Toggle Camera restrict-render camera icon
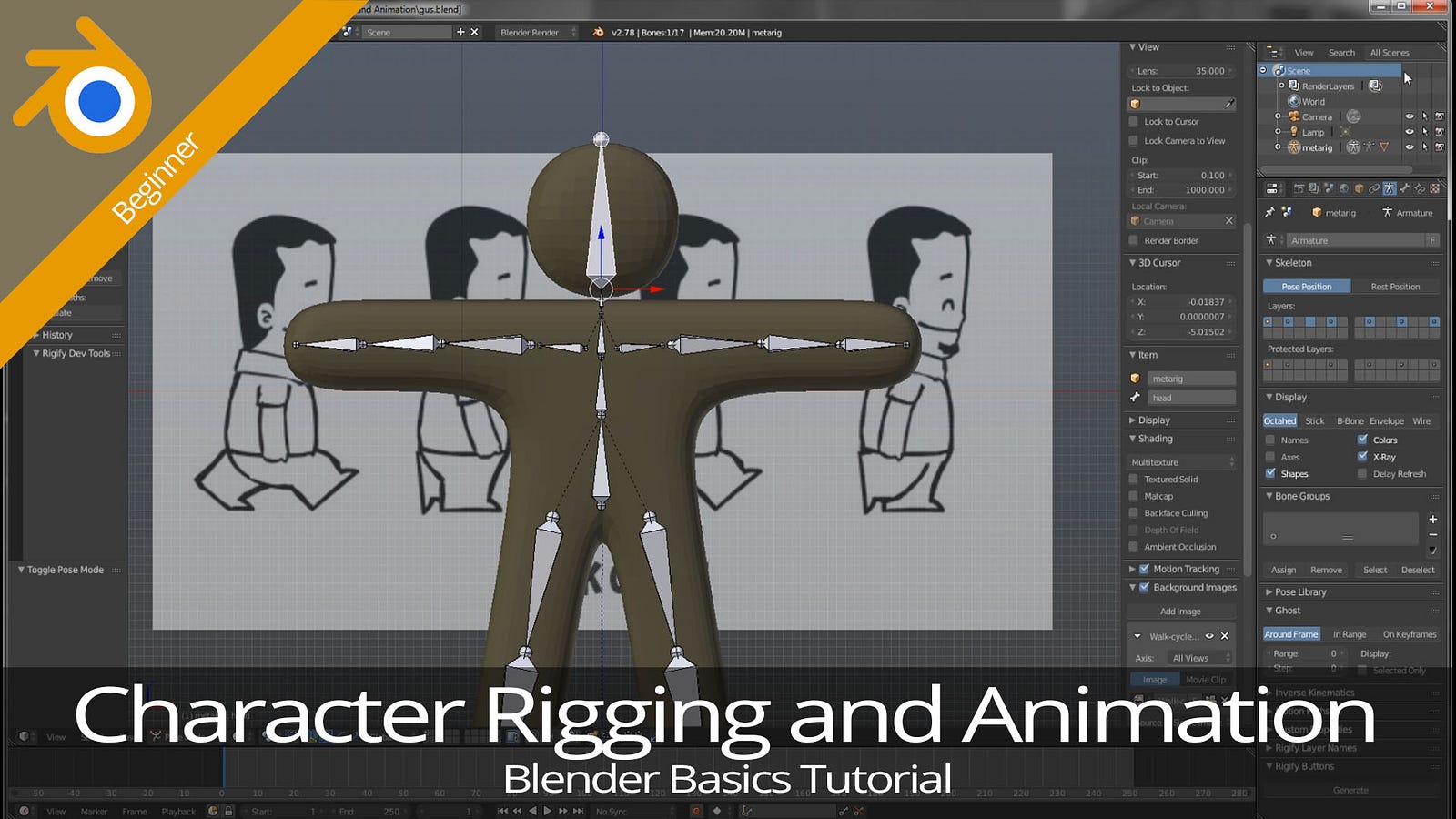 1439,116
